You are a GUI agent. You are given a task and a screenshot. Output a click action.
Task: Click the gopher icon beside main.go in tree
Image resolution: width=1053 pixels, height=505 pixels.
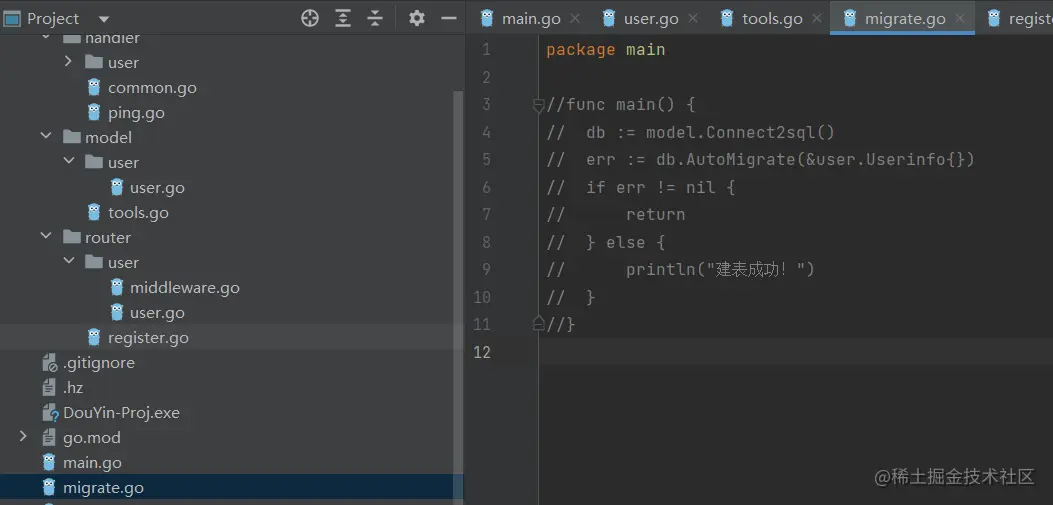tap(49, 462)
